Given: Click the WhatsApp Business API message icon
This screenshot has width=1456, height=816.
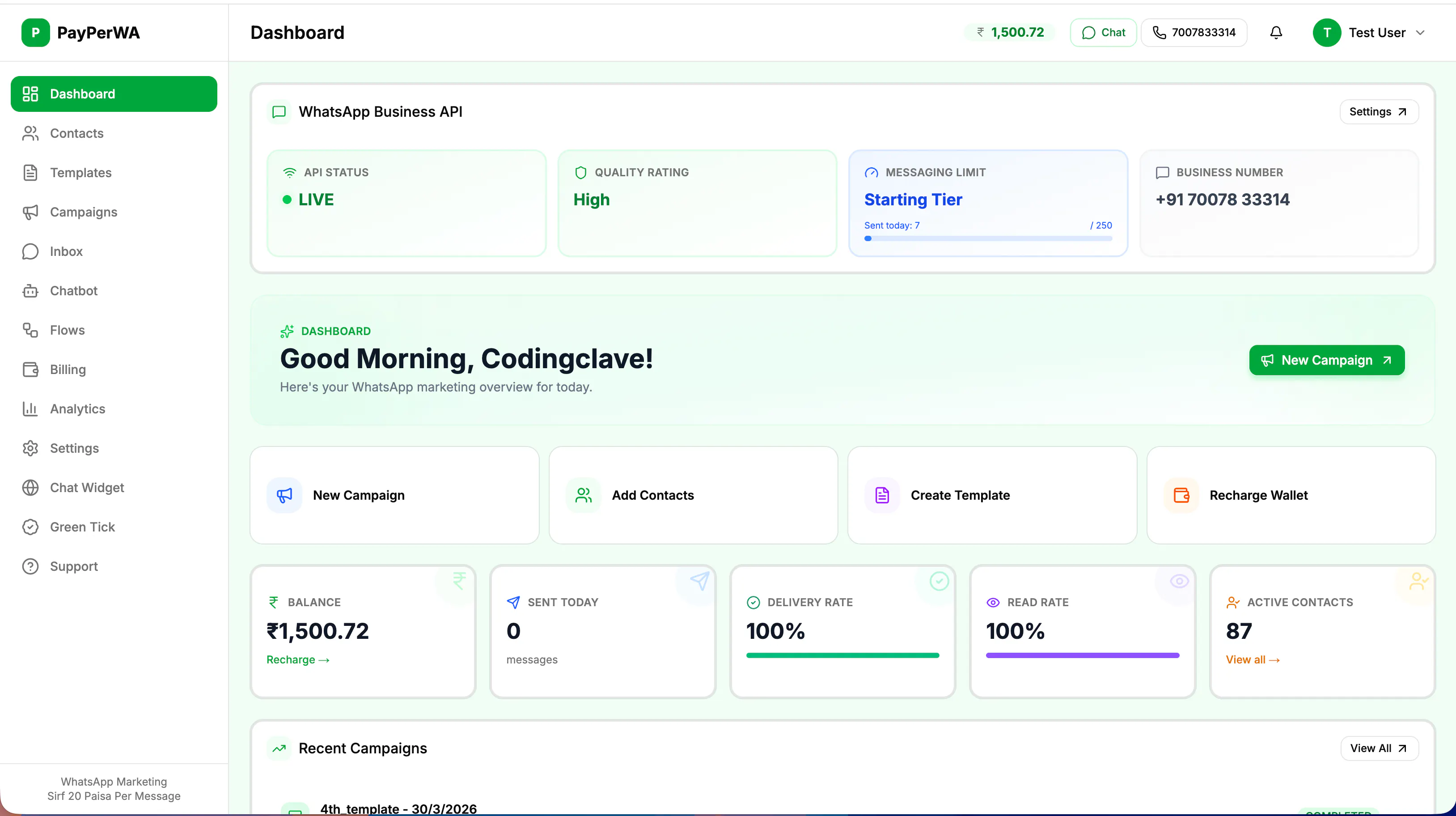Looking at the screenshot, I should [279, 112].
